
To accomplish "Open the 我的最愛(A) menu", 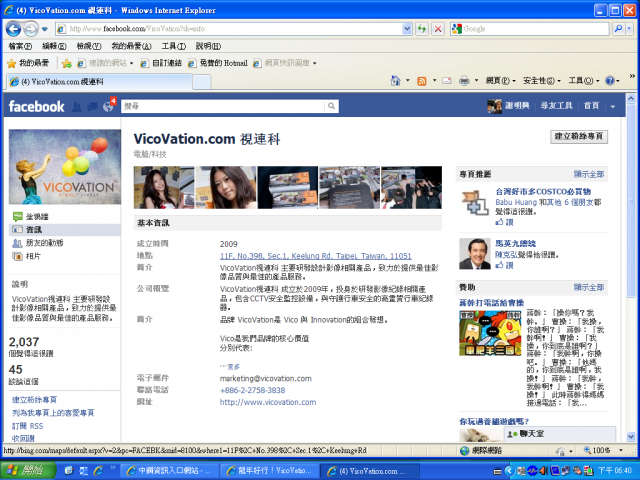I will [x=131, y=46].
